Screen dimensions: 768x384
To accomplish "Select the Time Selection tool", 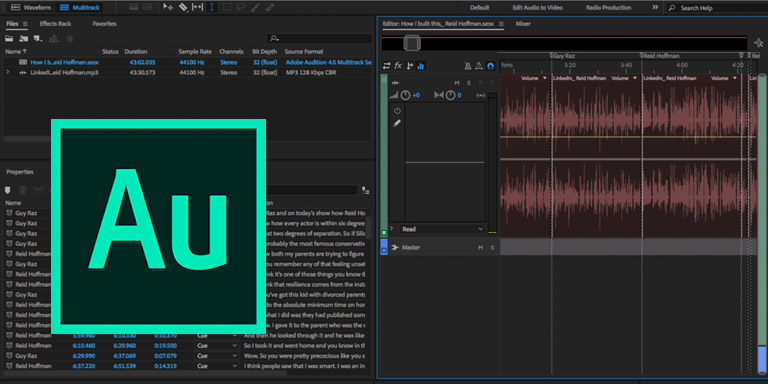I will [212, 7].
